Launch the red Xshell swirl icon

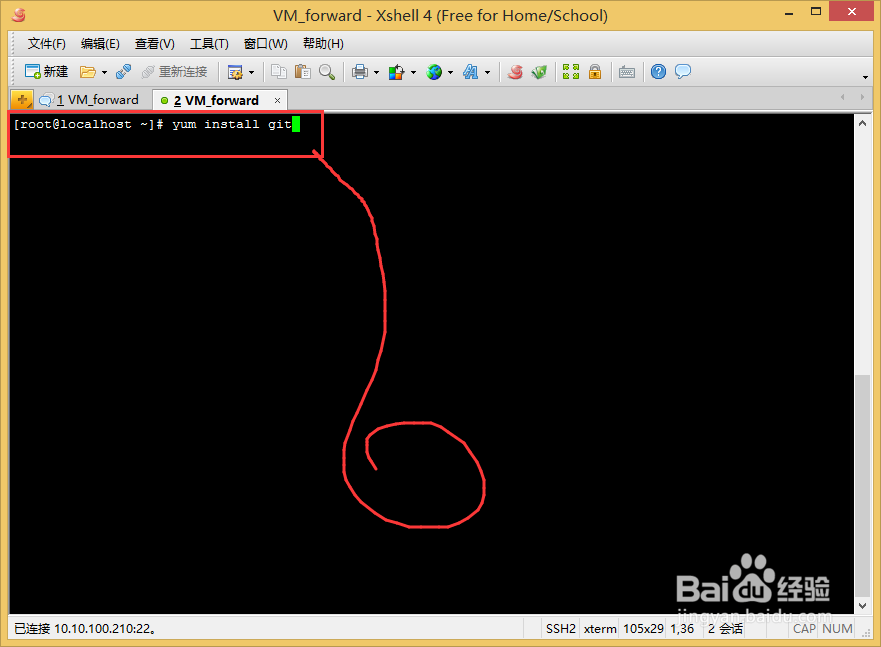pyautogui.click(x=515, y=71)
